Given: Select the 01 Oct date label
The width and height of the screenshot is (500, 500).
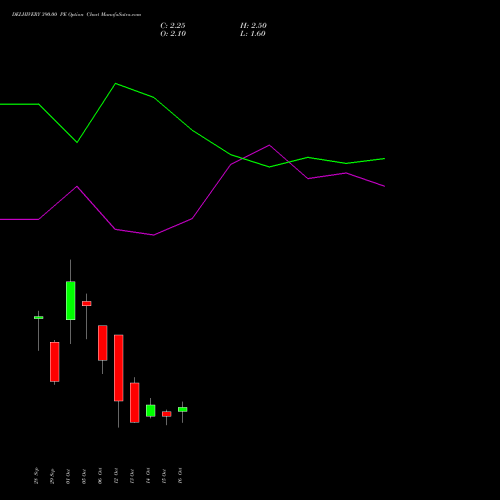Looking at the screenshot, I should point(68,476).
